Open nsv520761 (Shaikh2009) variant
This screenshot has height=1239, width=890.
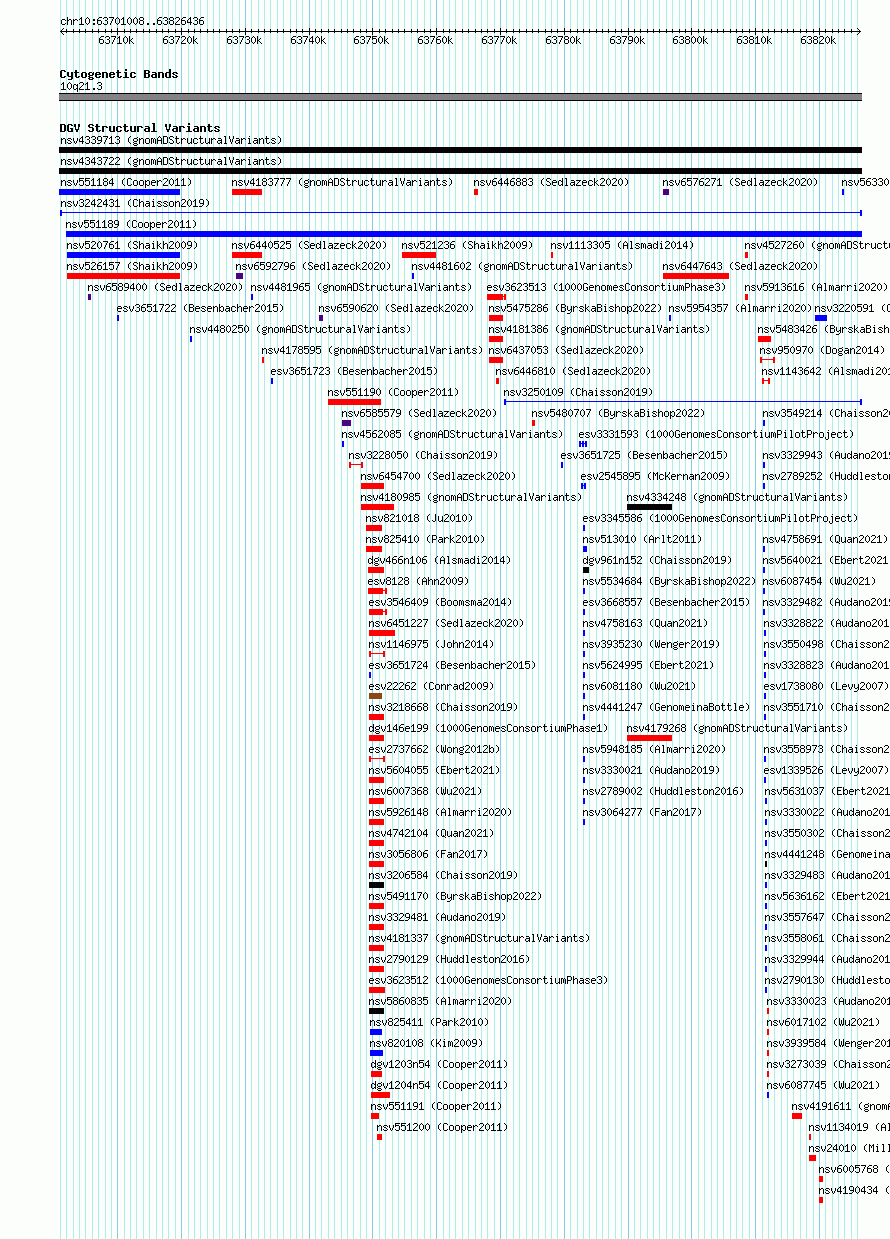click(x=132, y=245)
